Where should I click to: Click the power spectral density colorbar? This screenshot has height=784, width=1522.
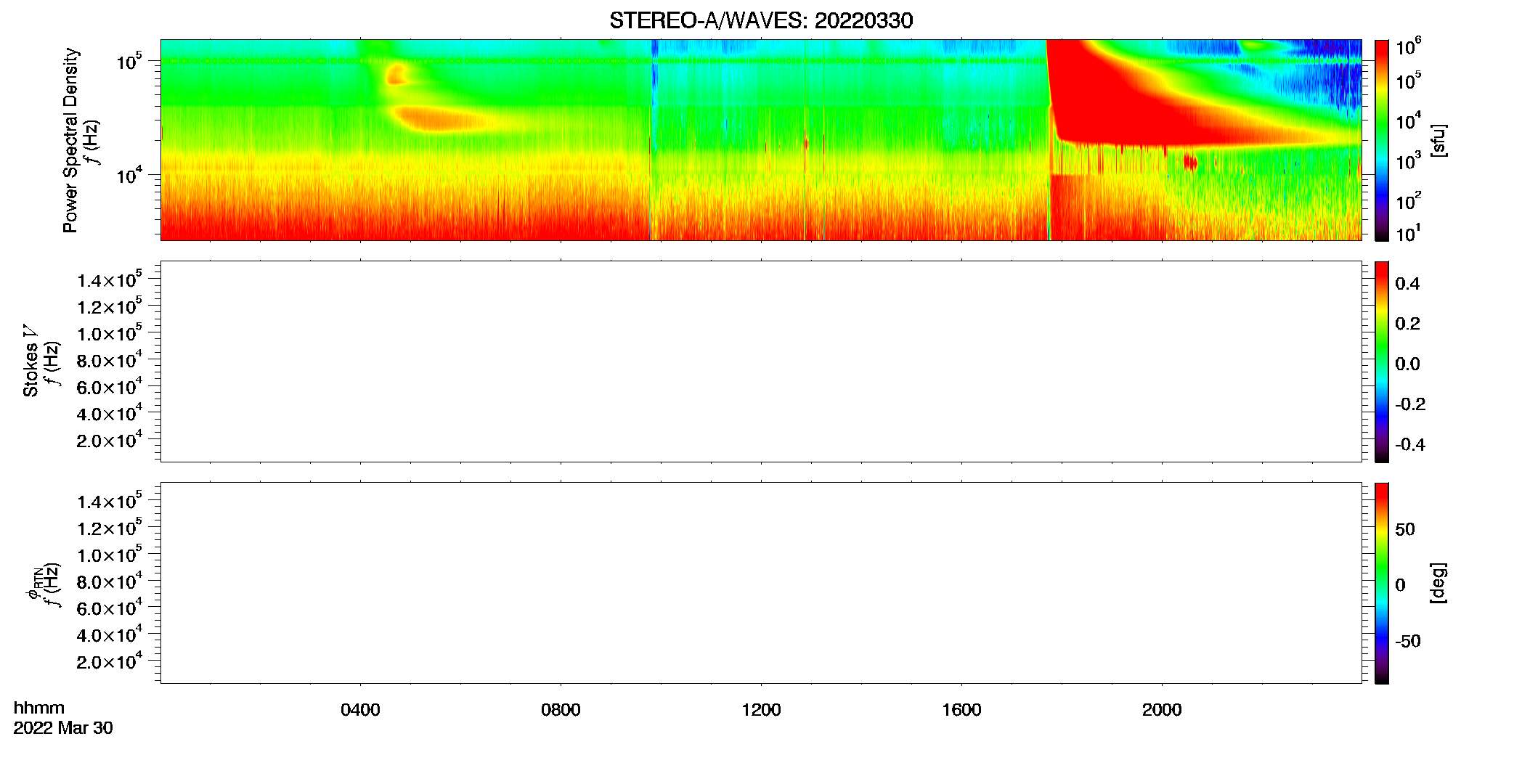tap(1382, 140)
